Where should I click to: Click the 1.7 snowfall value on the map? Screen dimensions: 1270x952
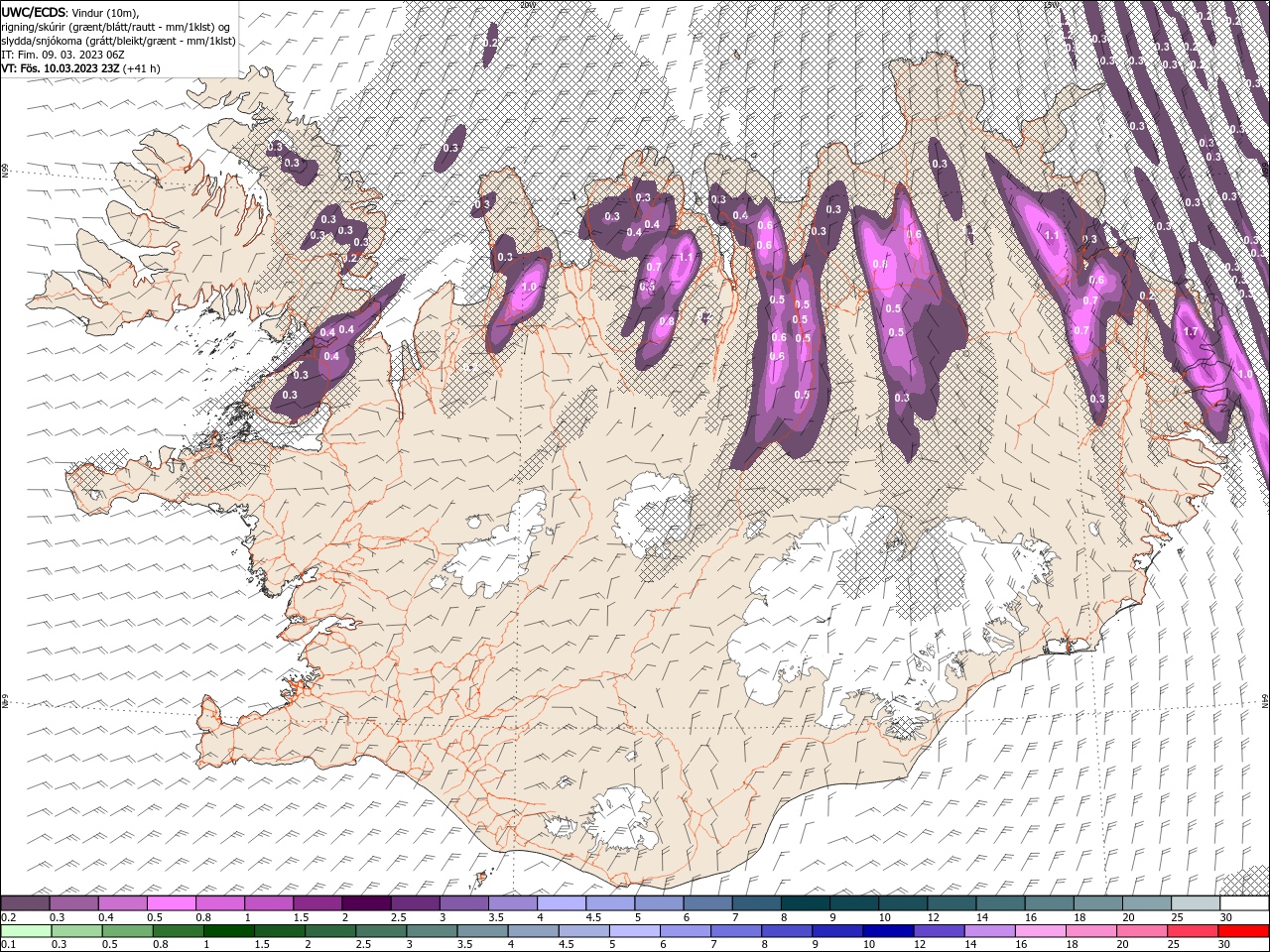(1192, 331)
